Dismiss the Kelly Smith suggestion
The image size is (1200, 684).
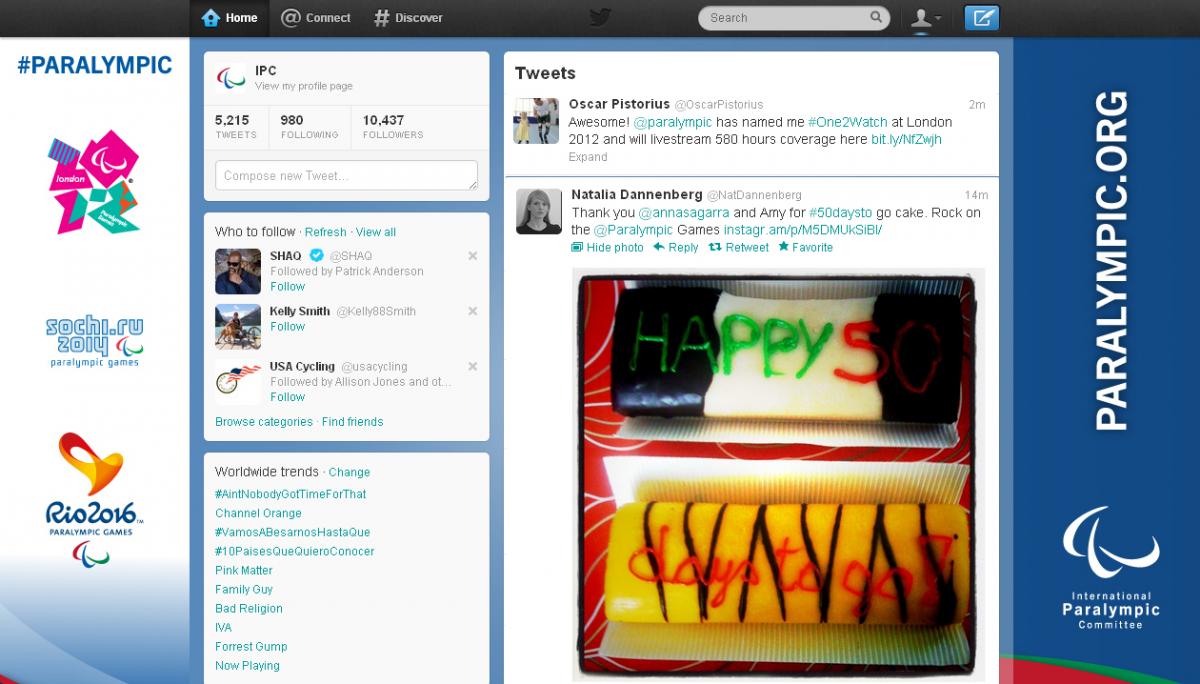(x=473, y=311)
